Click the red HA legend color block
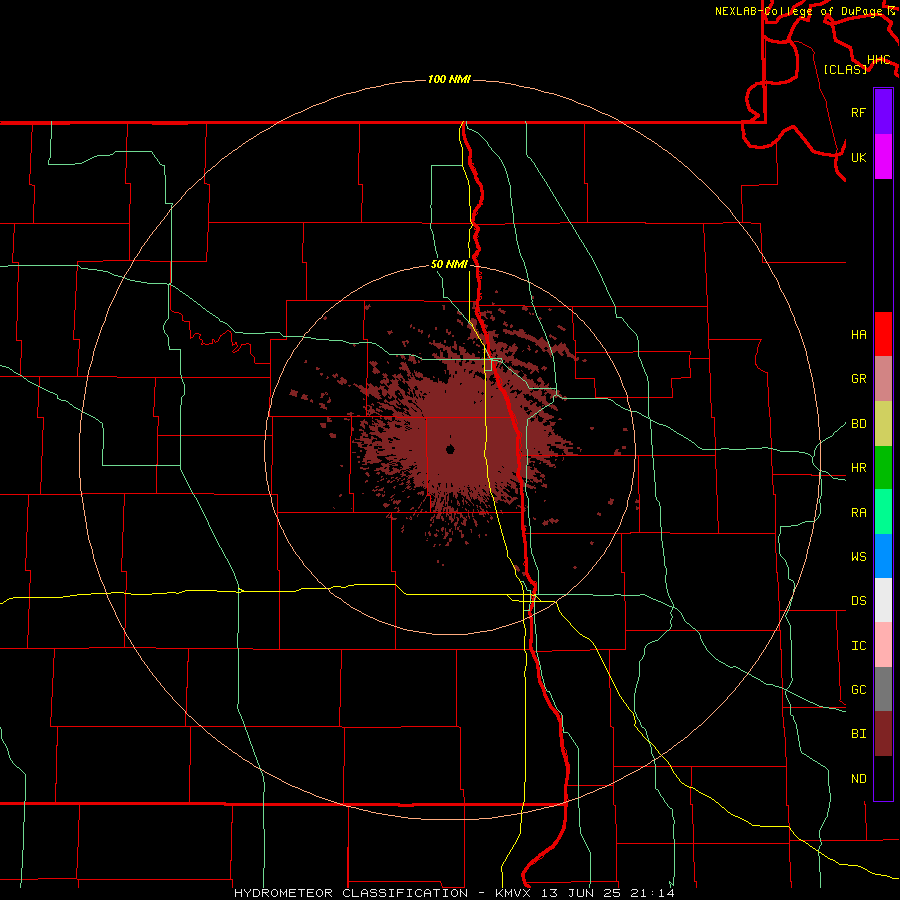 pyautogui.click(x=883, y=334)
